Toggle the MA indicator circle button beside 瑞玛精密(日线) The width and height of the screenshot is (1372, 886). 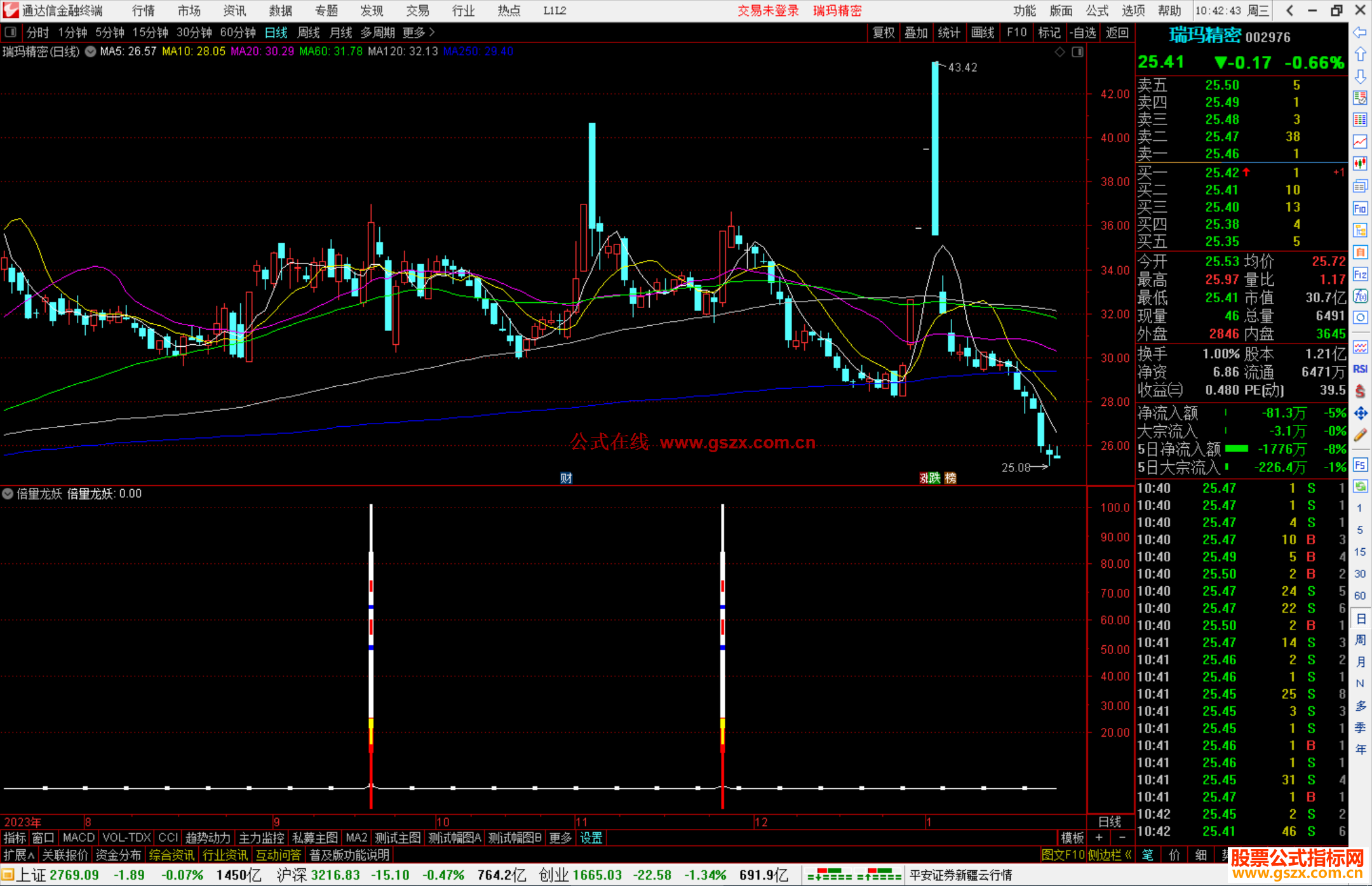(x=91, y=51)
